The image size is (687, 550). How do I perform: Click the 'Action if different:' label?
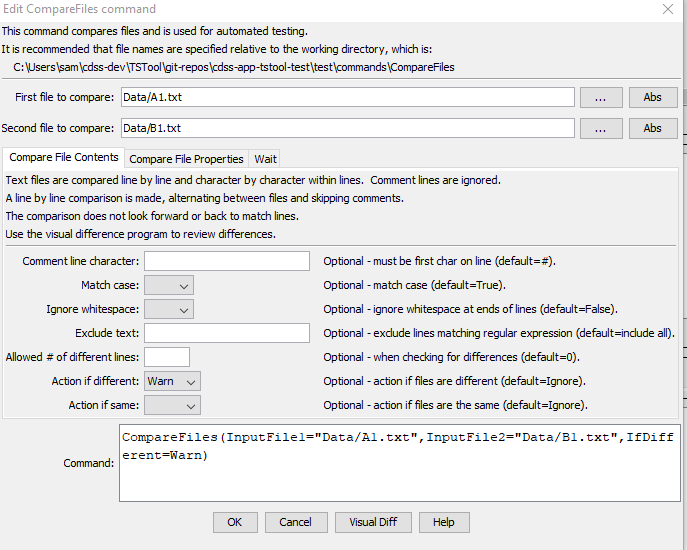95,381
